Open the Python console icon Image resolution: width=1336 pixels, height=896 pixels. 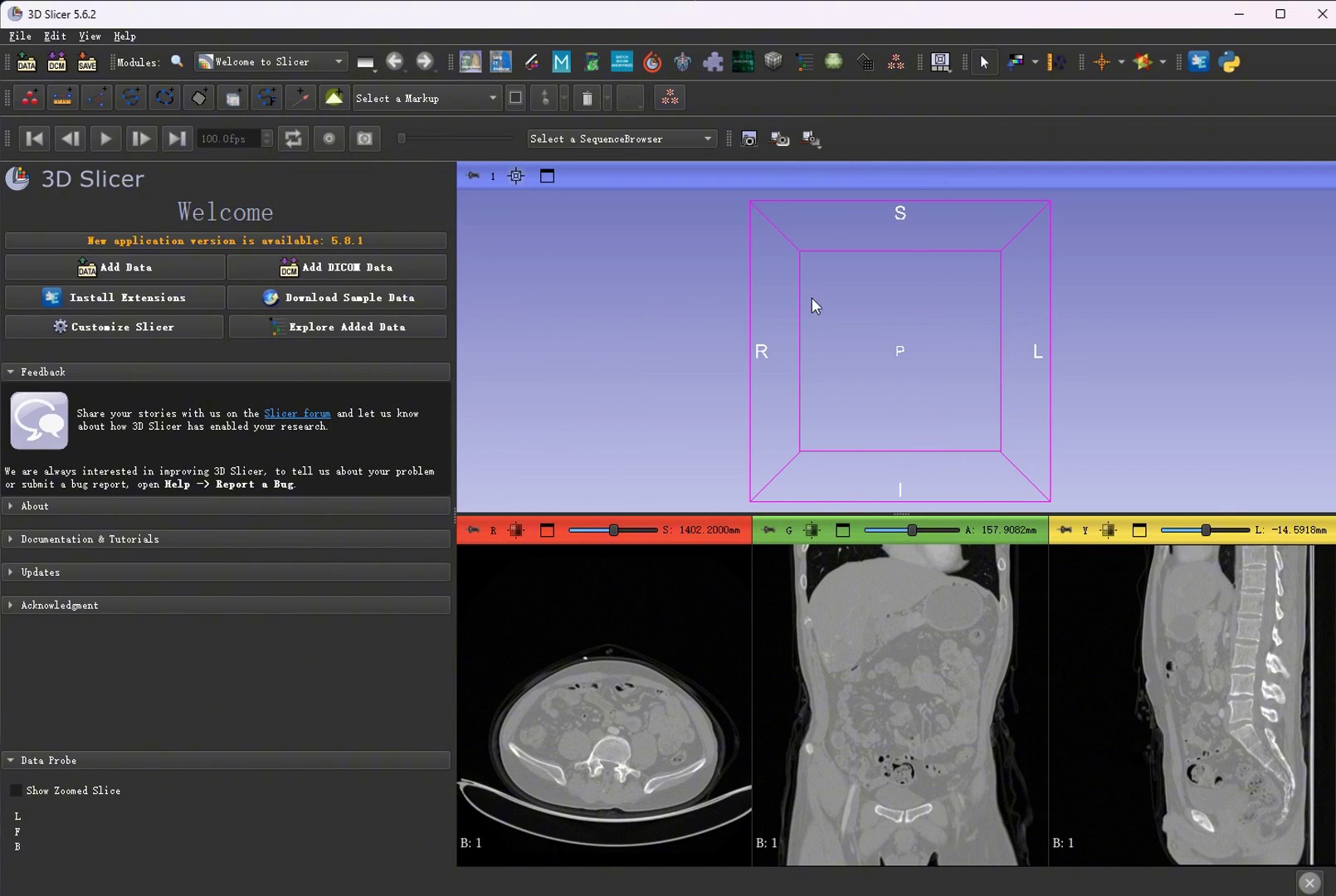(1230, 61)
